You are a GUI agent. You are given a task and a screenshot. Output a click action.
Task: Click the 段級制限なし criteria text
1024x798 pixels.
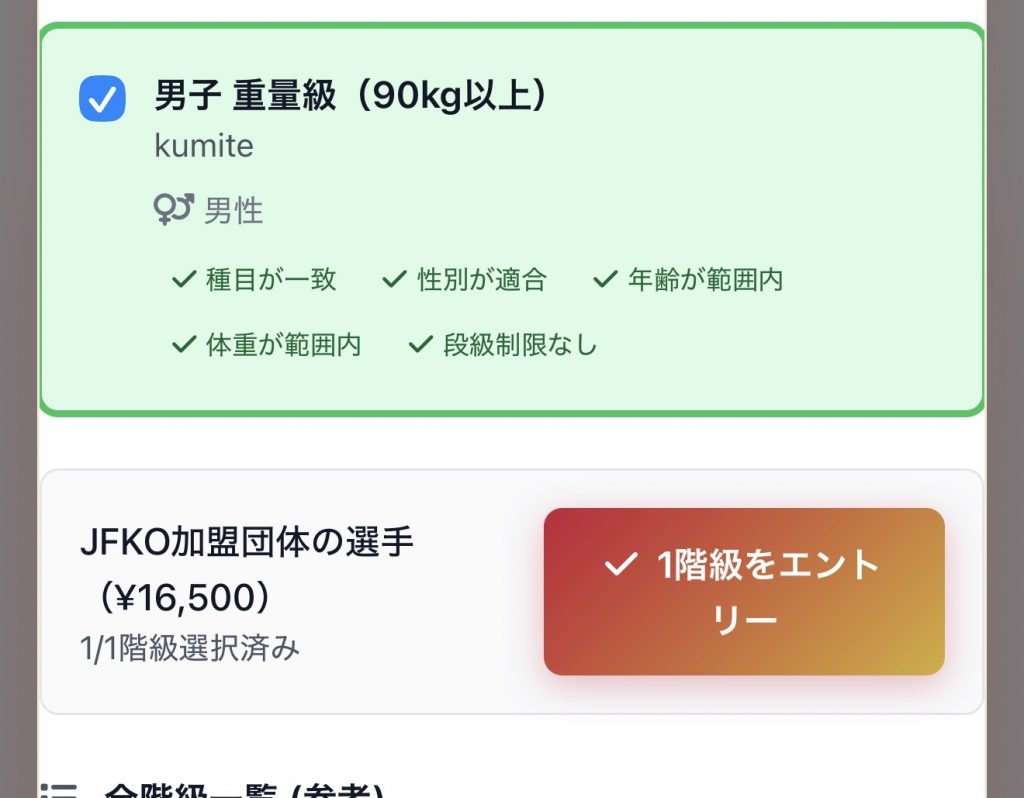pyautogui.click(x=520, y=345)
